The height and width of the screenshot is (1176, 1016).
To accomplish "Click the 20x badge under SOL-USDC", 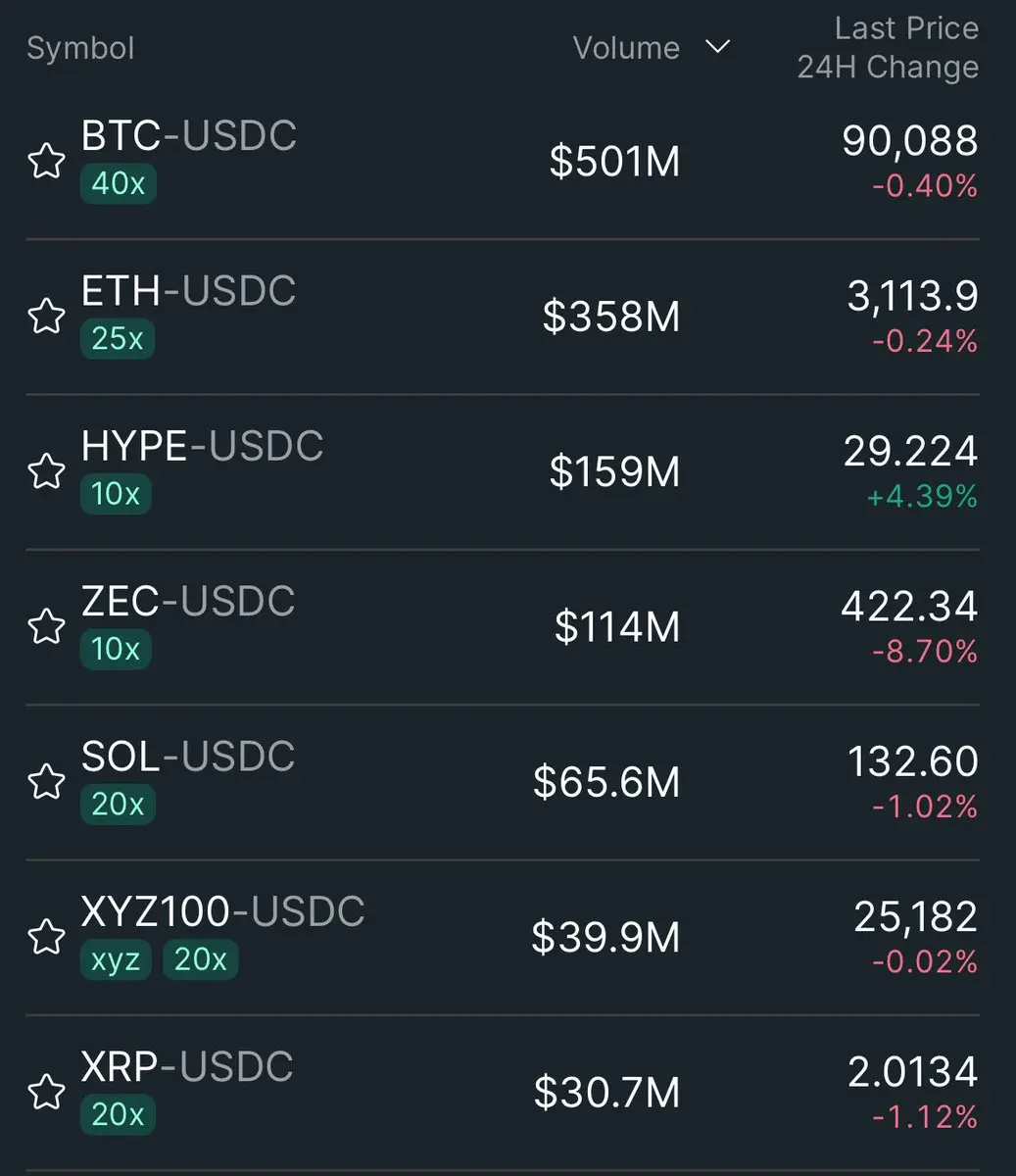I will point(118,805).
